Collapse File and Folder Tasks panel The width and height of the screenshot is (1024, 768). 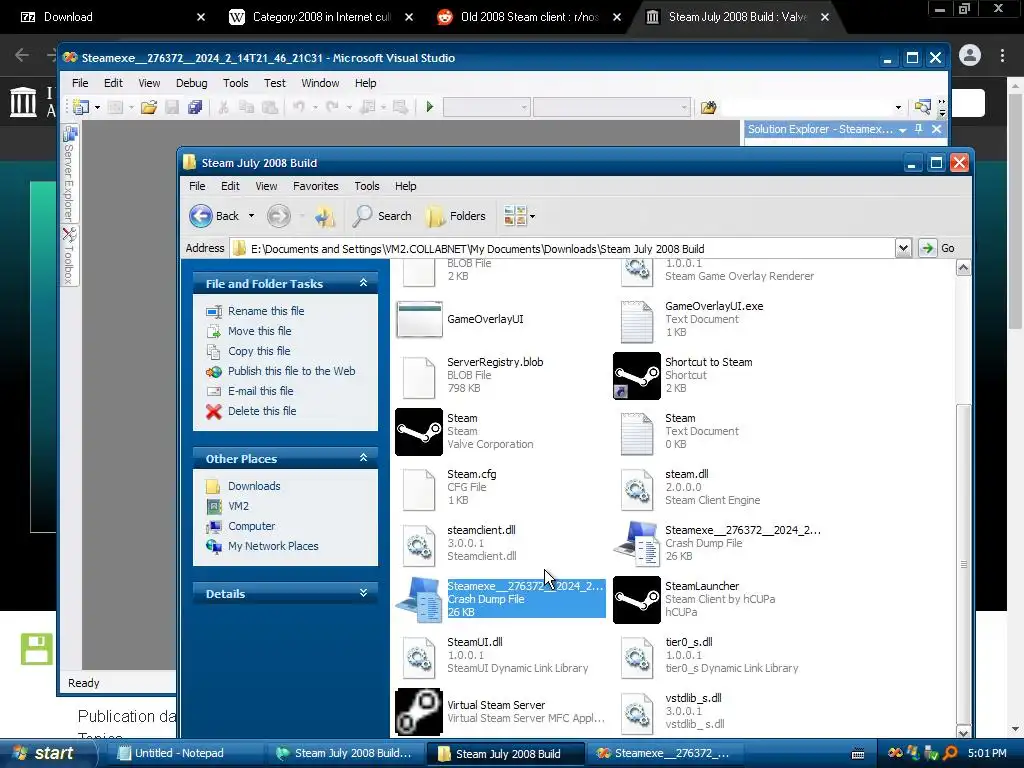click(x=363, y=283)
